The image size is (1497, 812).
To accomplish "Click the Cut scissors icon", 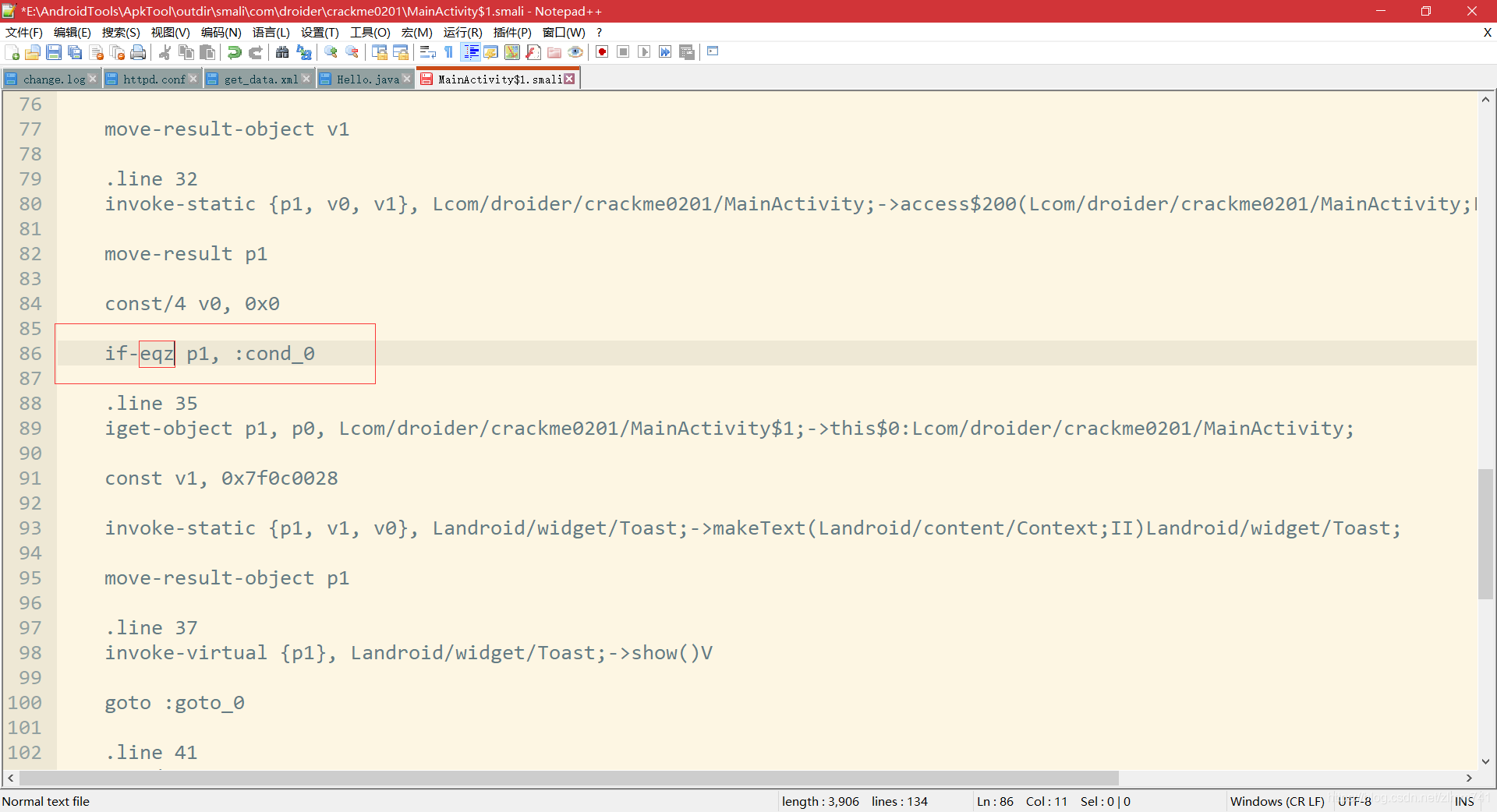I will click(x=165, y=52).
